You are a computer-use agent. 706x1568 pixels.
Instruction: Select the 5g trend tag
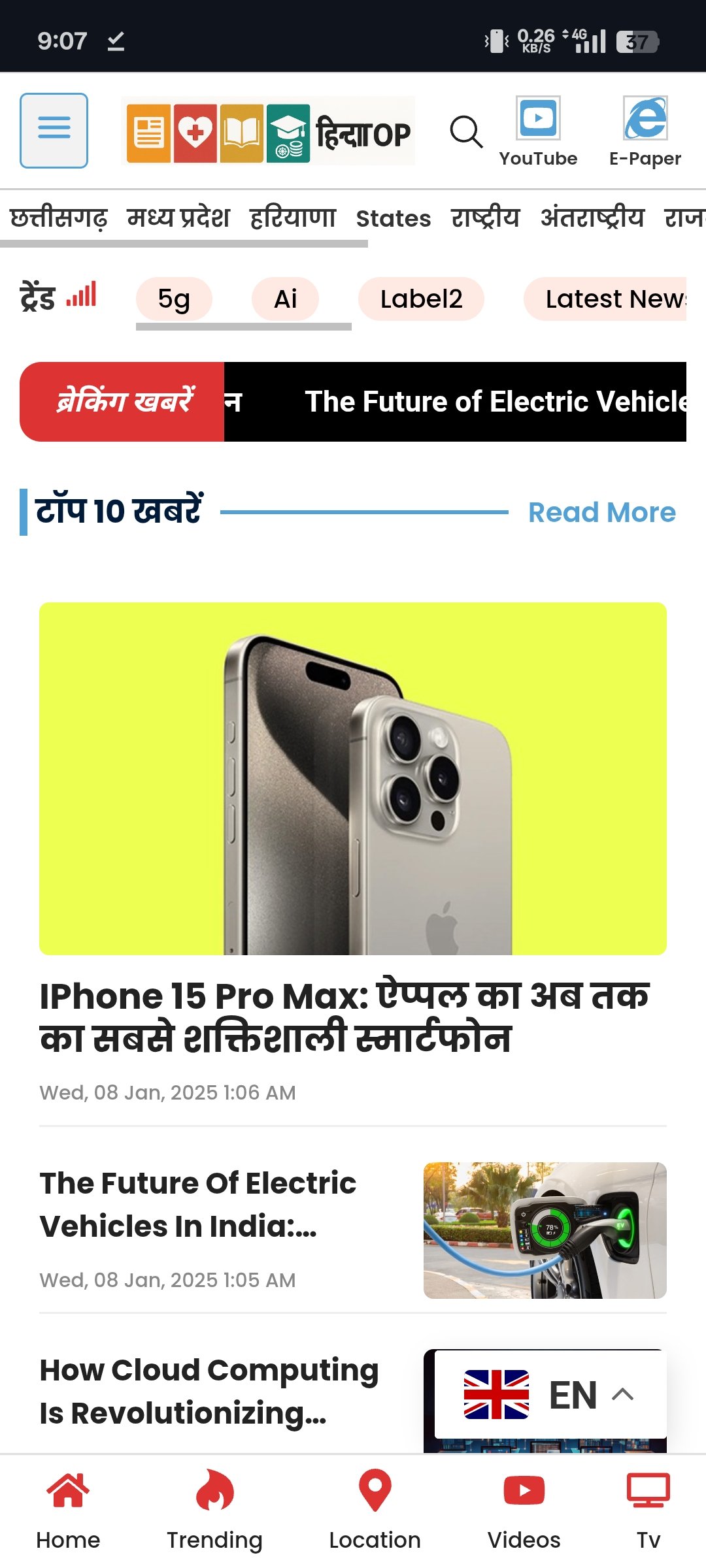[x=174, y=299]
